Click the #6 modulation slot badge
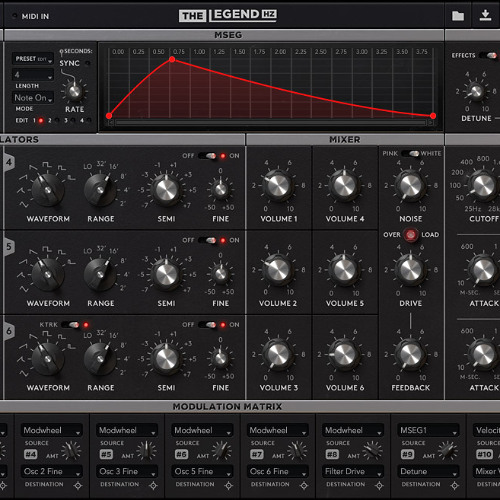 tap(182, 454)
